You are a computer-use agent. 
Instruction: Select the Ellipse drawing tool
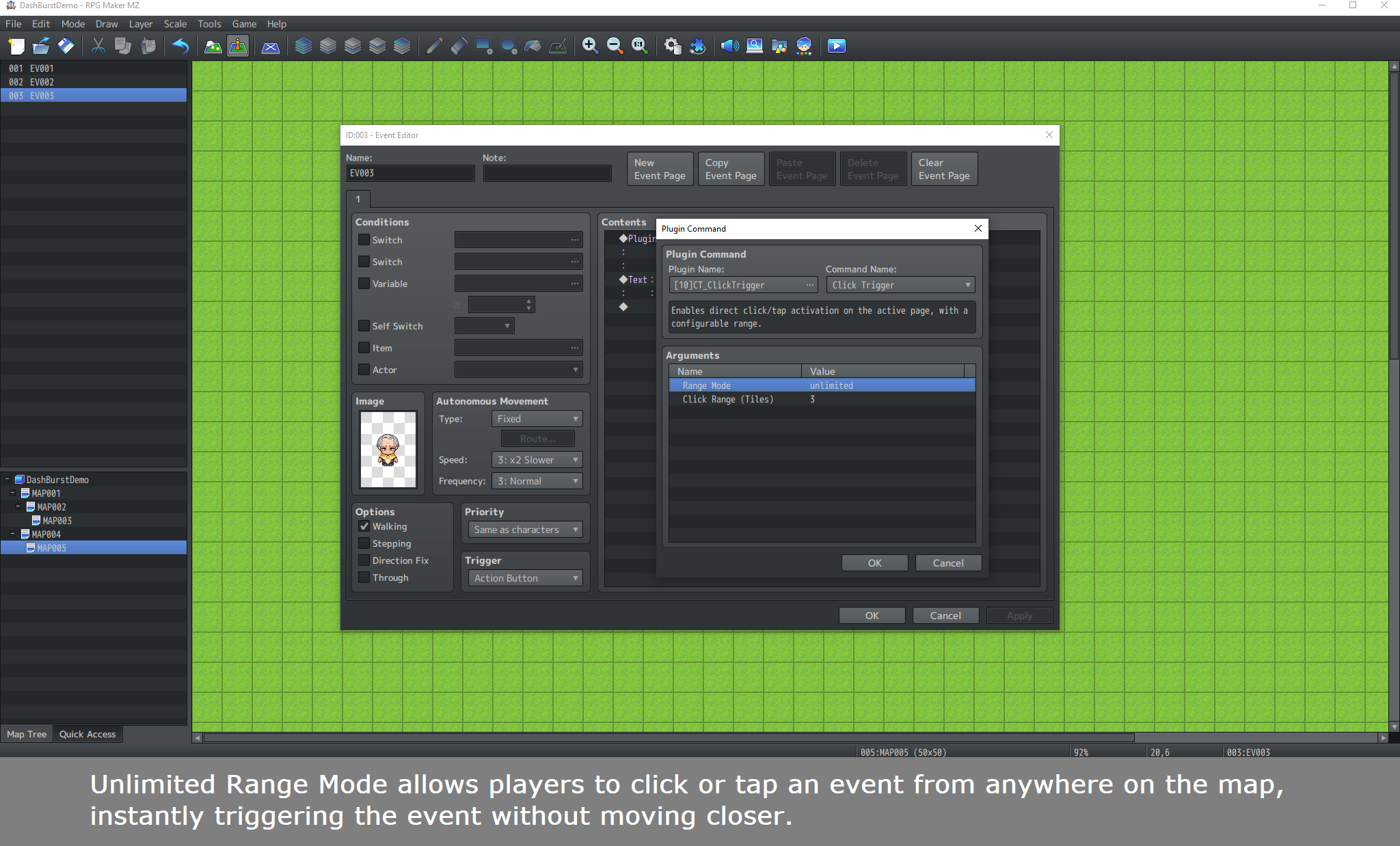[x=508, y=46]
